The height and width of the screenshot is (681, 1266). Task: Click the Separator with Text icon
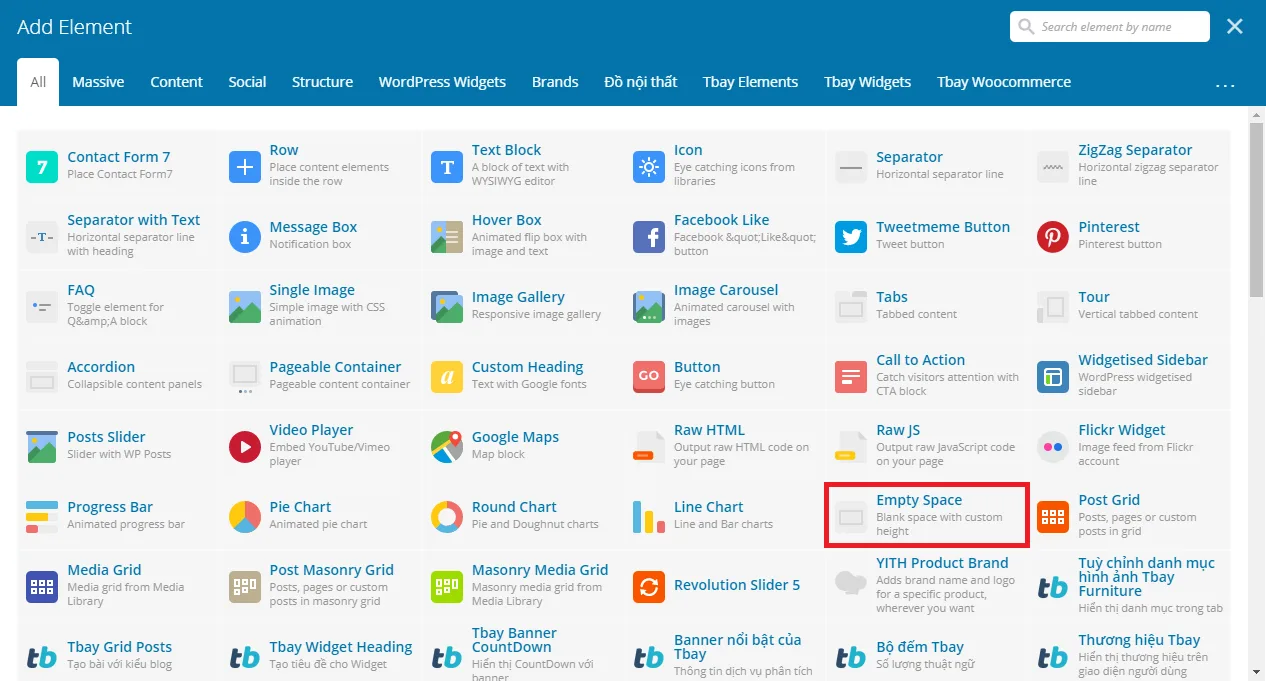tap(42, 236)
